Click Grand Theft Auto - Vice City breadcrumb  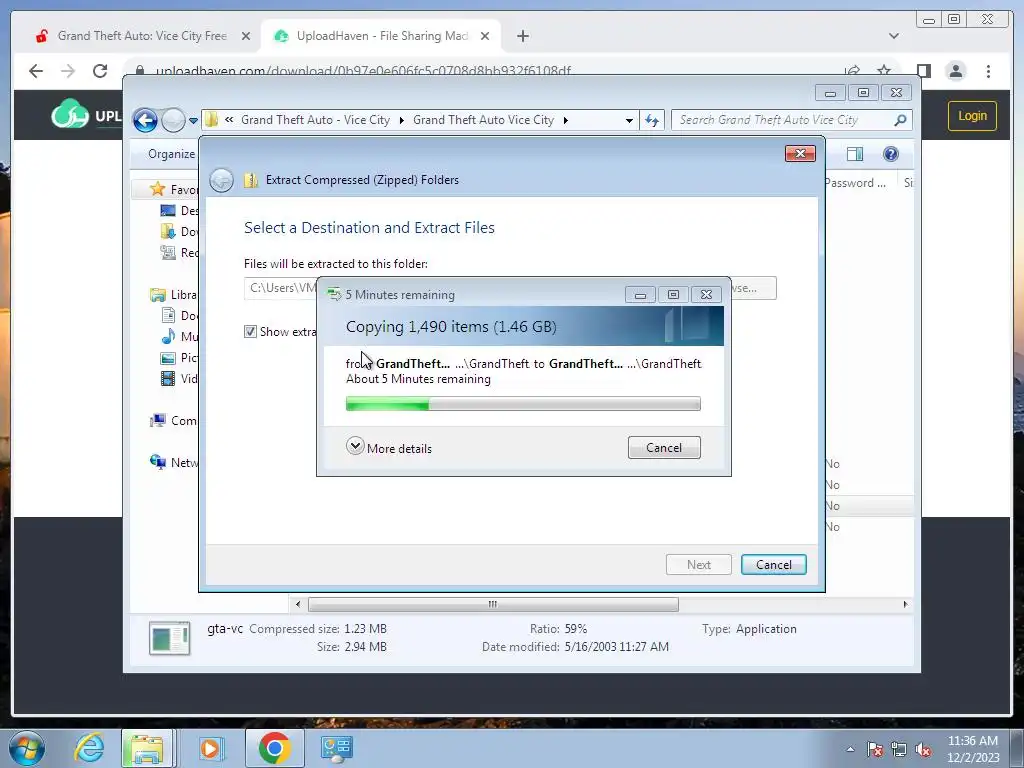click(x=315, y=120)
